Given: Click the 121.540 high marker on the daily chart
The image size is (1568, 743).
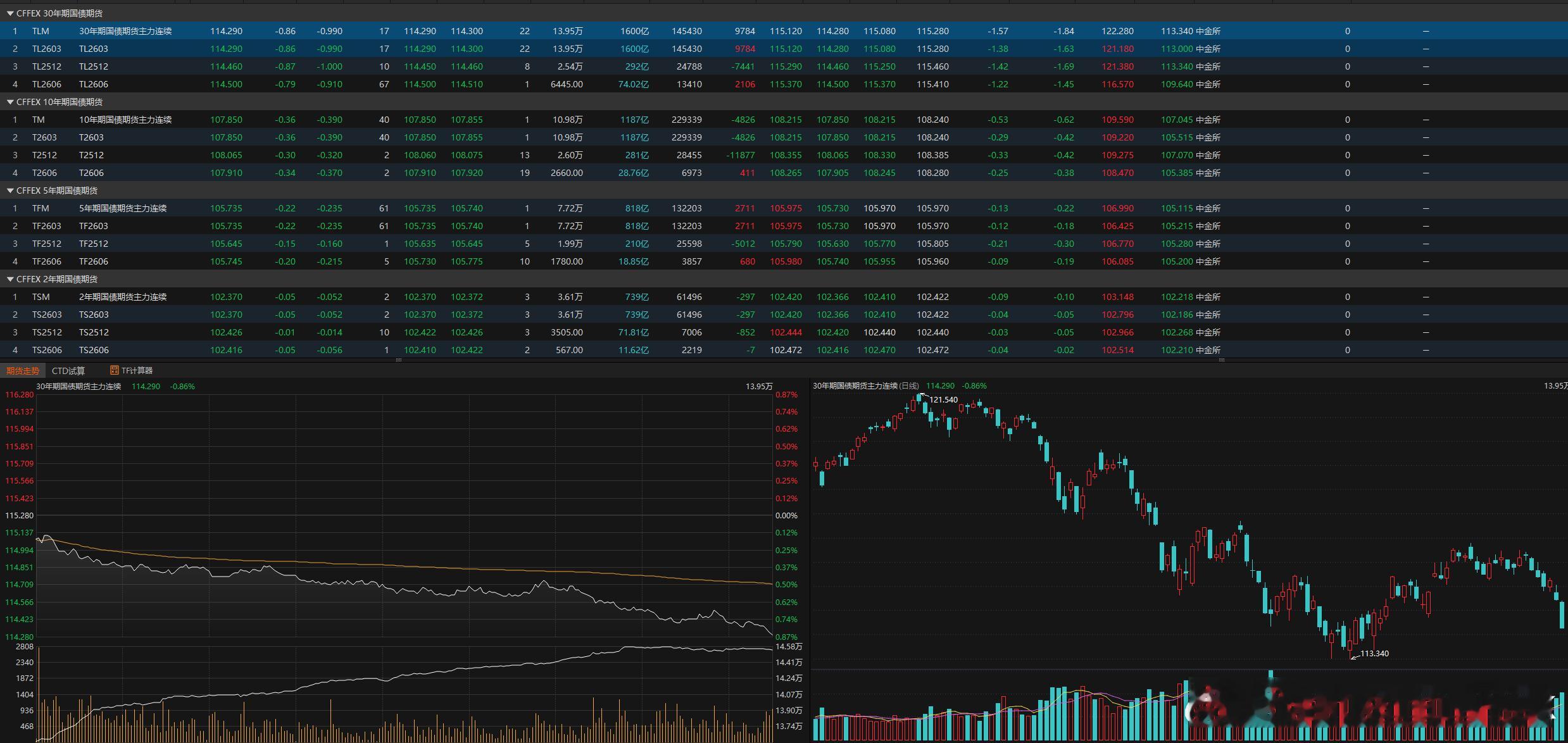Looking at the screenshot, I should [943, 399].
